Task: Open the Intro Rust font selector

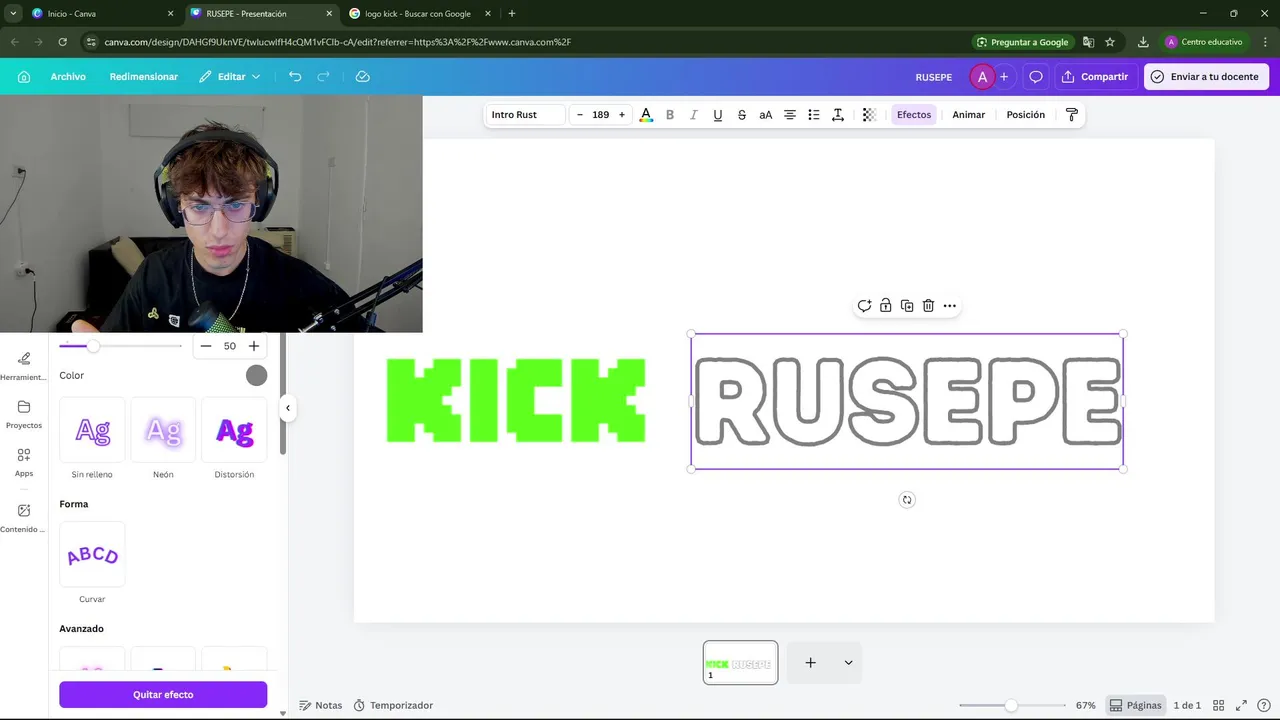Action: [526, 115]
